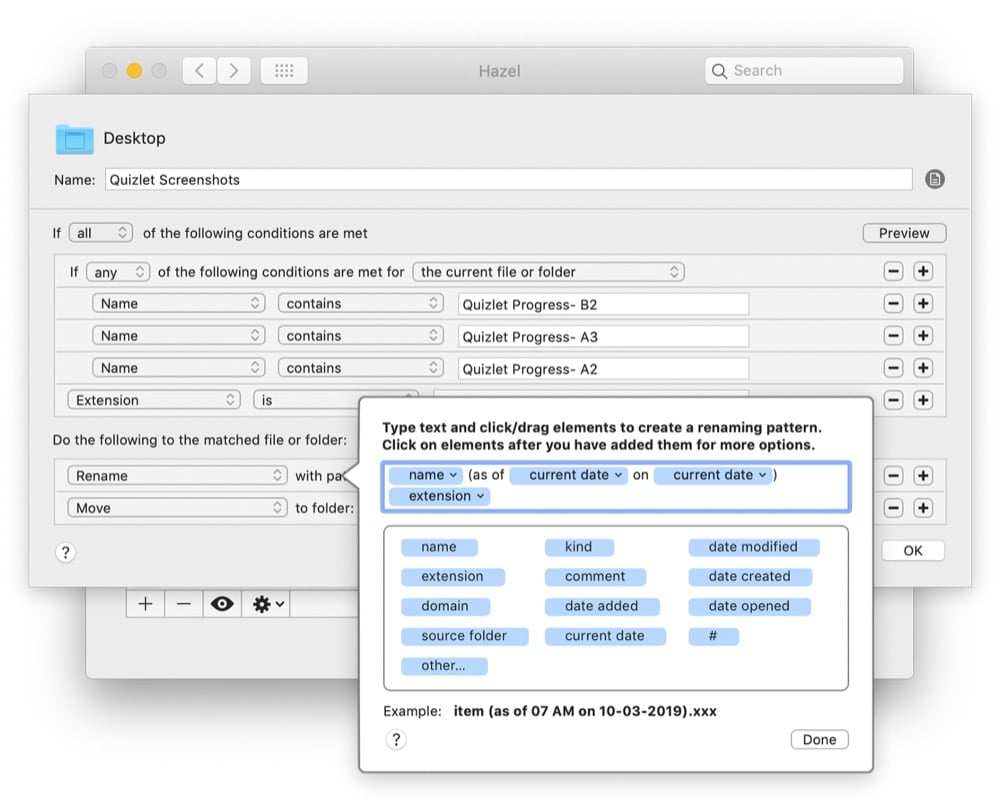
Task: Open the 'all' conditions dropdown
Action: [101, 233]
